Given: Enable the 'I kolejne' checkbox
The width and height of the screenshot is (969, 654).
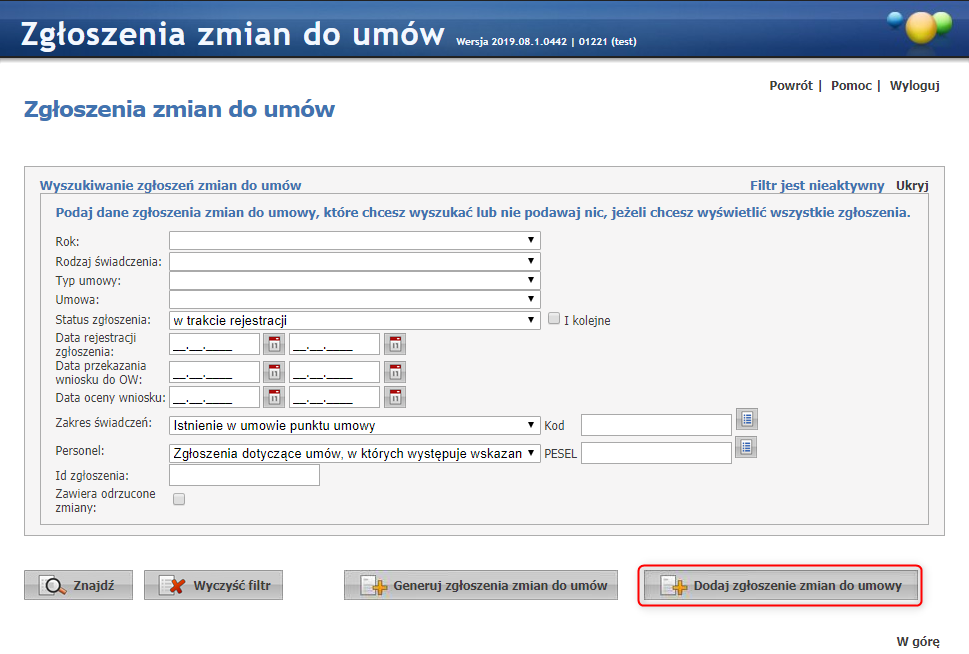Looking at the screenshot, I should click(x=554, y=320).
